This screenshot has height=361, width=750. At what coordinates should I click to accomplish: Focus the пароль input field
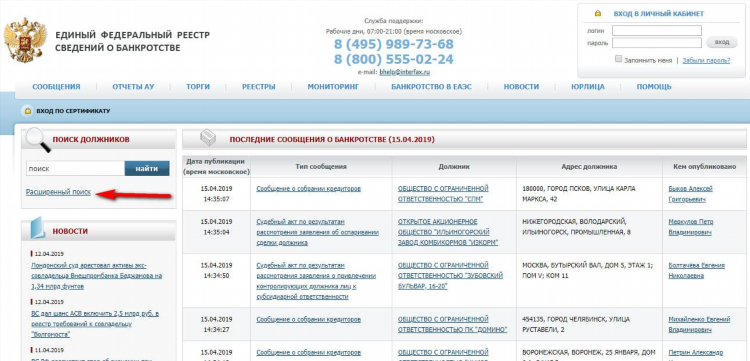(x=657, y=43)
